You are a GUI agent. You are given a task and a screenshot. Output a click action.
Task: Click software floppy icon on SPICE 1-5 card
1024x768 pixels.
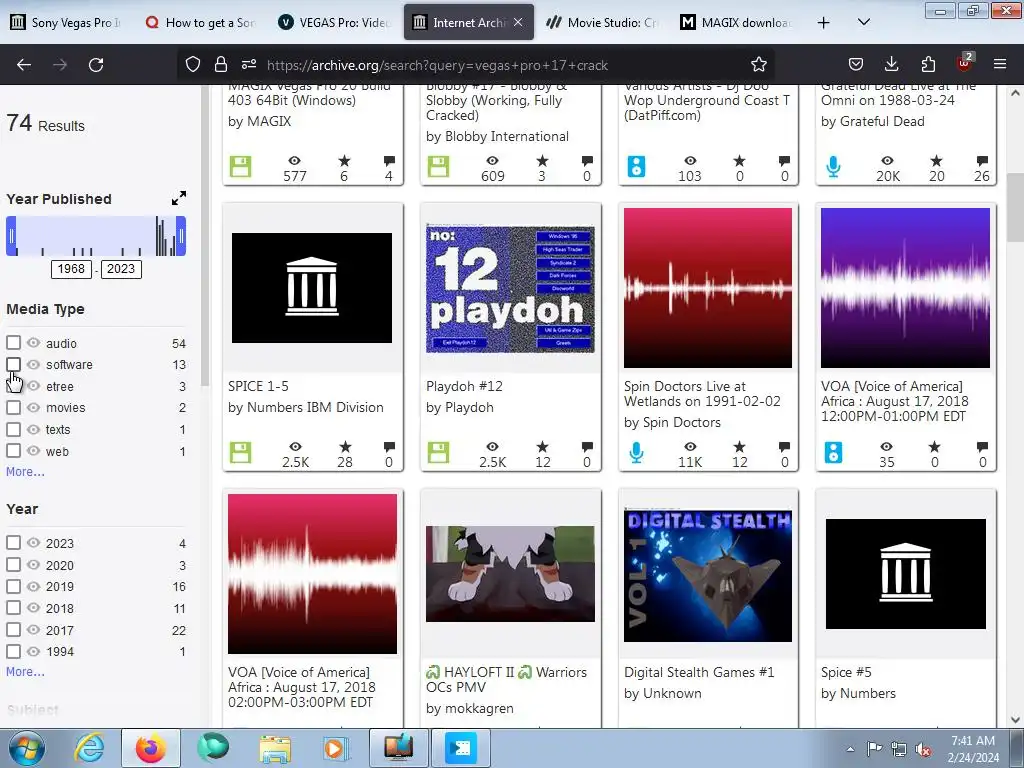240,453
